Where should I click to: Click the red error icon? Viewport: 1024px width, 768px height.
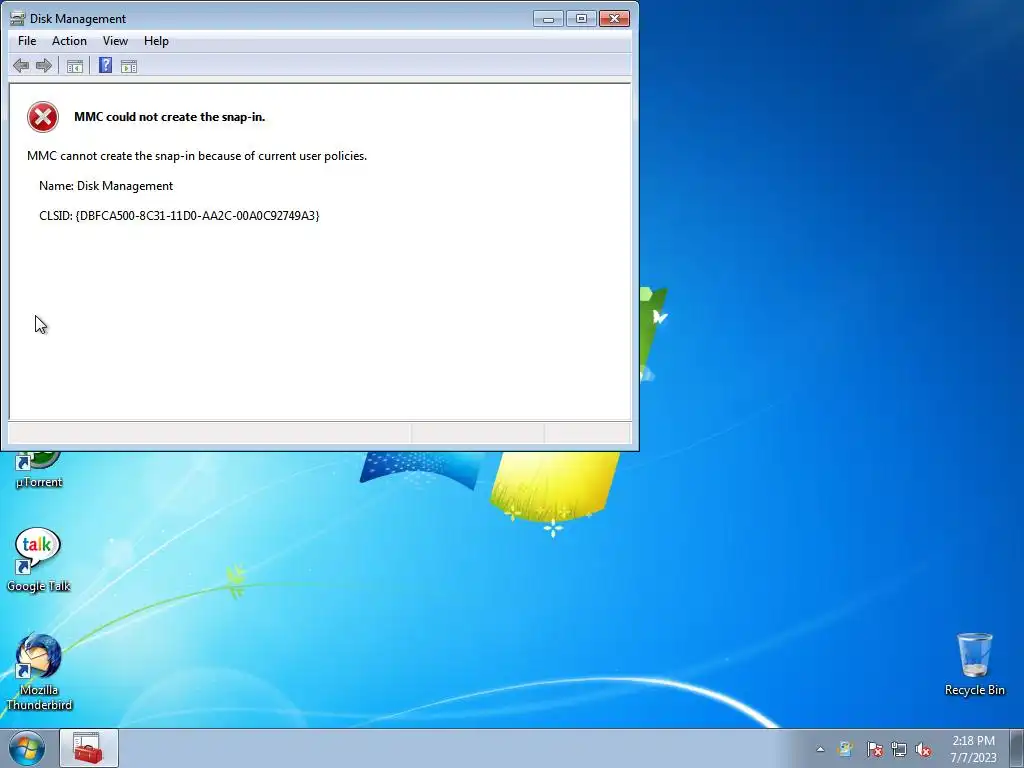click(x=43, y=117)
